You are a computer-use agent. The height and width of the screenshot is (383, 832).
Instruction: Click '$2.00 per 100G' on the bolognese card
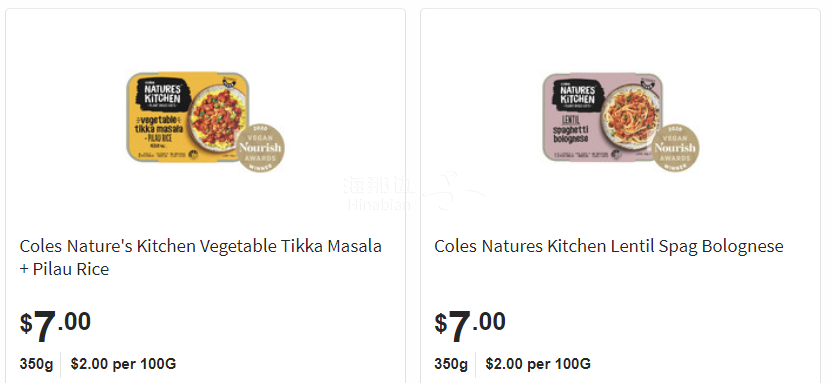pos(538,364)
